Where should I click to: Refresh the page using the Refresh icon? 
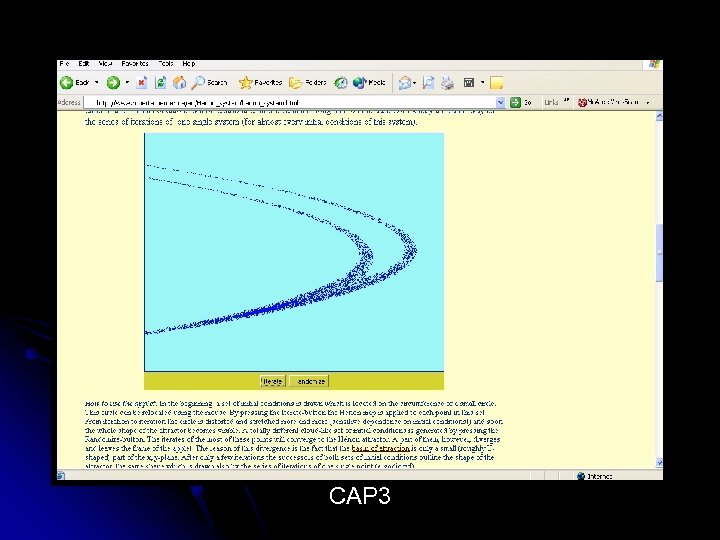(x=160, y=83)
